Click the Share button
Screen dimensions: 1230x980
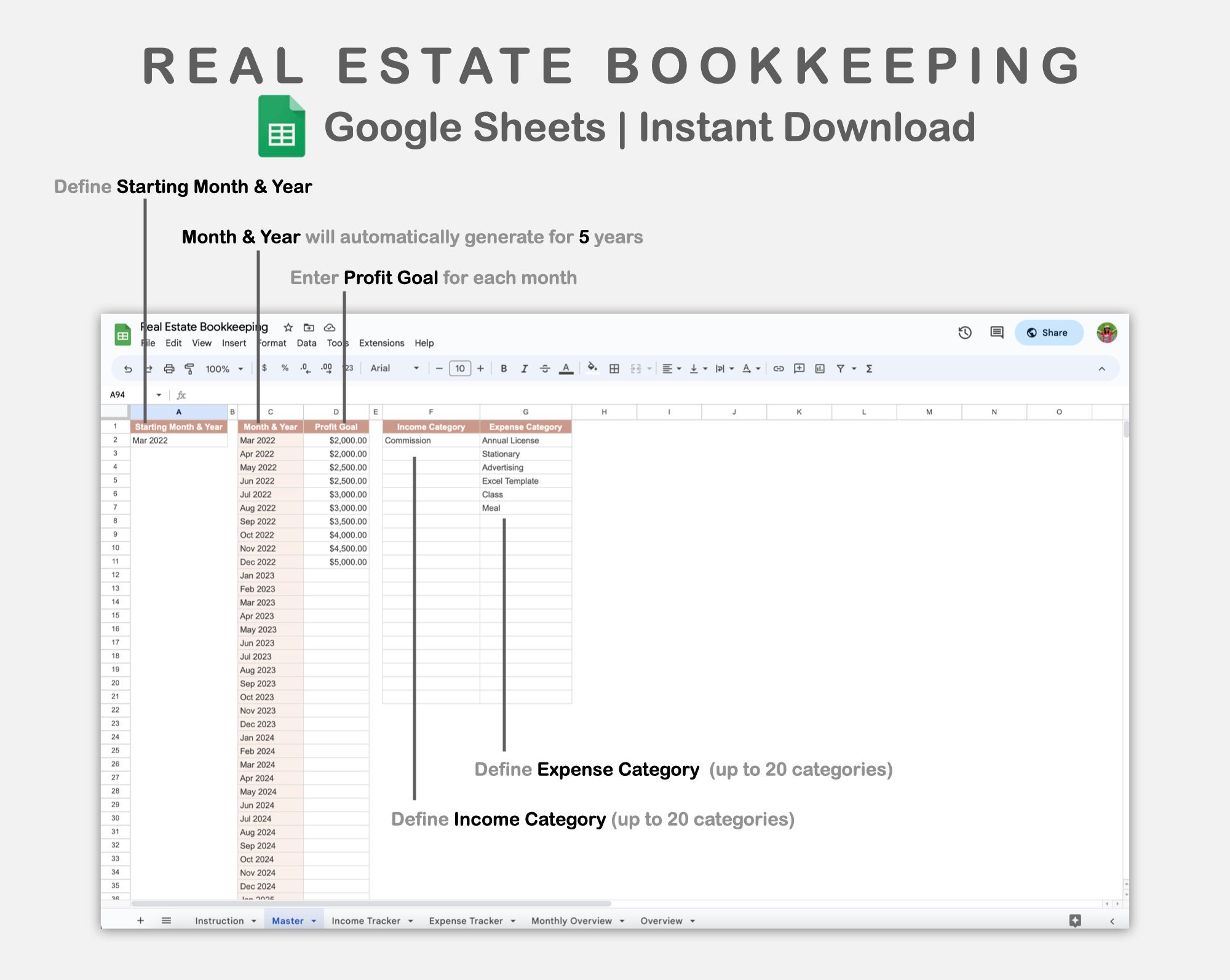coord(1049,333)
